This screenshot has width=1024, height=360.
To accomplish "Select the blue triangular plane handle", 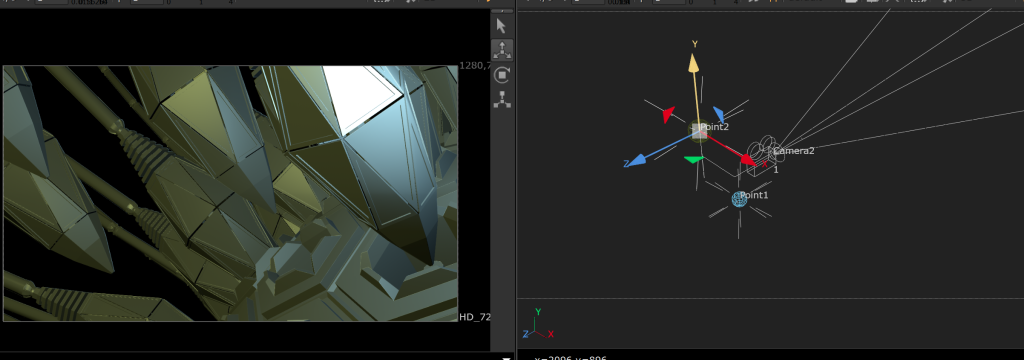I will point(718,114).
